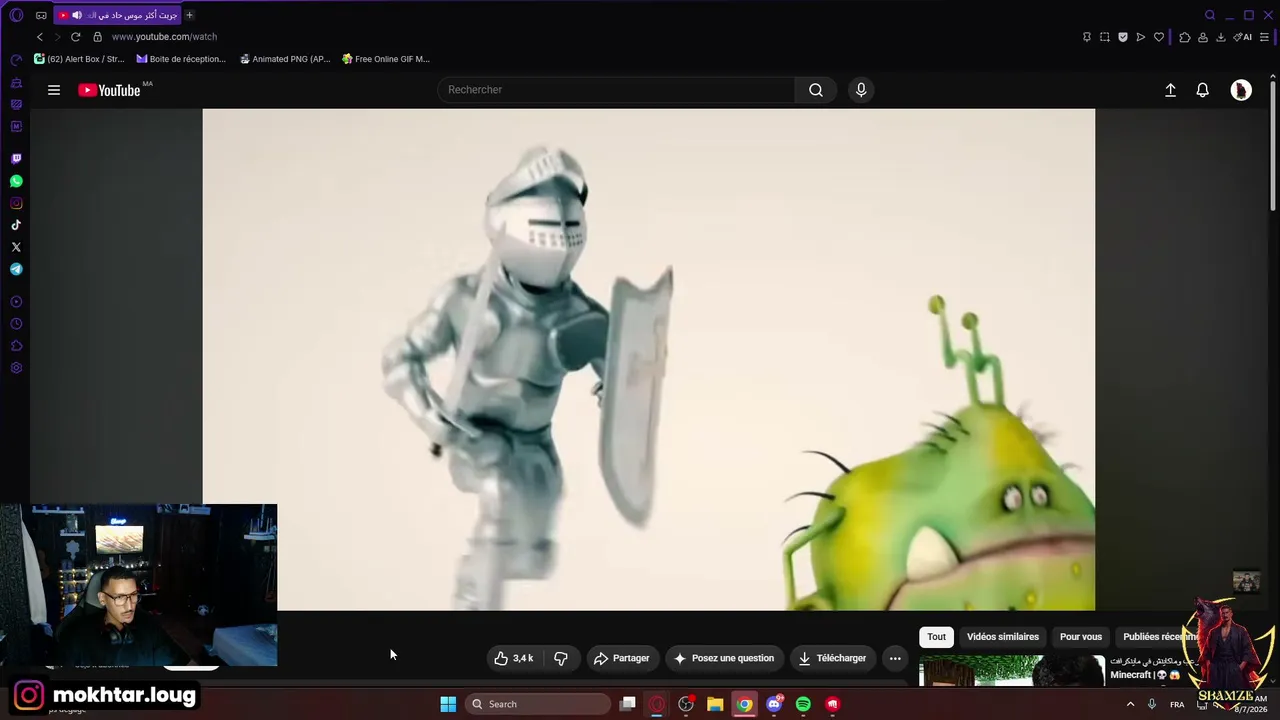Open File Explorer from the taskbar

(x=715, y=704)
